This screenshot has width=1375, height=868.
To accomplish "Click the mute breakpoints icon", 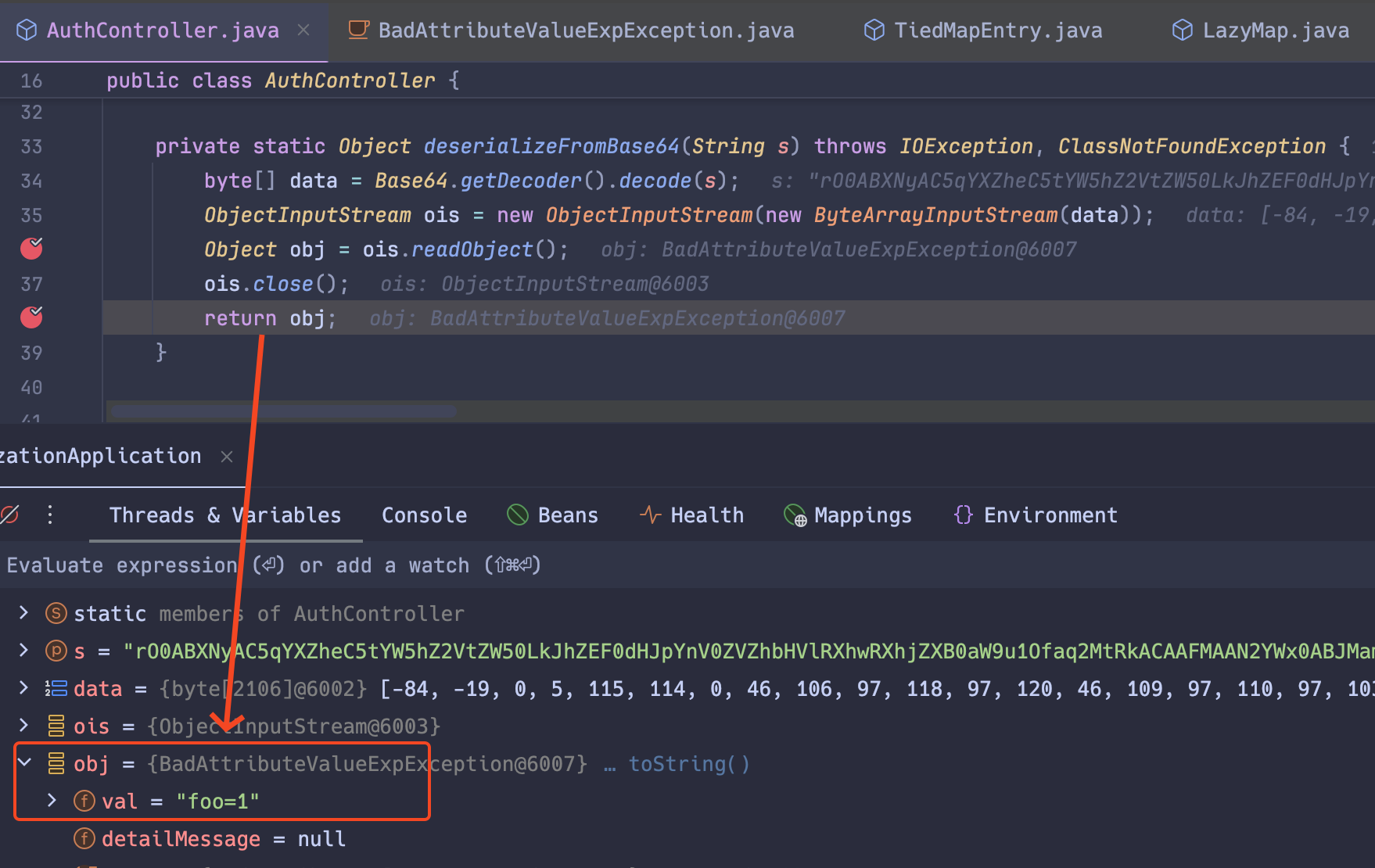I will tap(9, 515).
